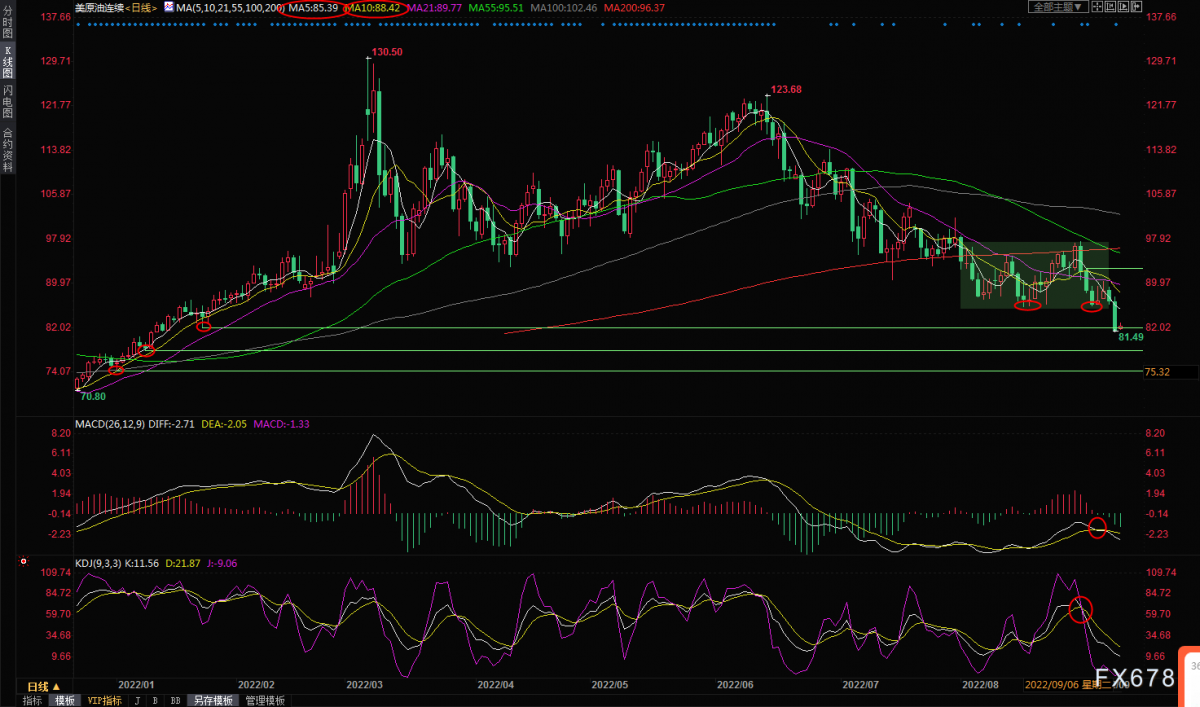Image resolution: width=1200 pixels, height=707 pixels.
Task: Click the small marker icon beside KDJ label
Action: pyautogui.click(x=22, y=563)
